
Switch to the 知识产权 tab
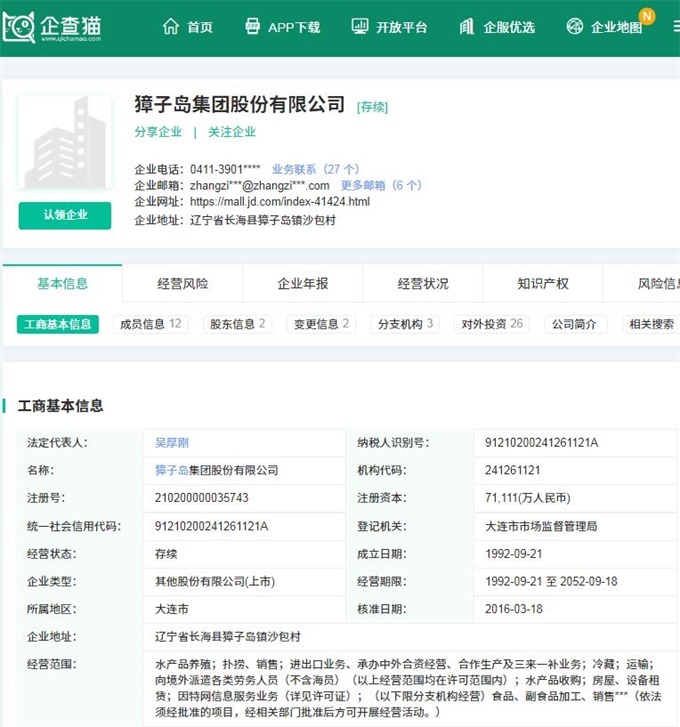543,283
